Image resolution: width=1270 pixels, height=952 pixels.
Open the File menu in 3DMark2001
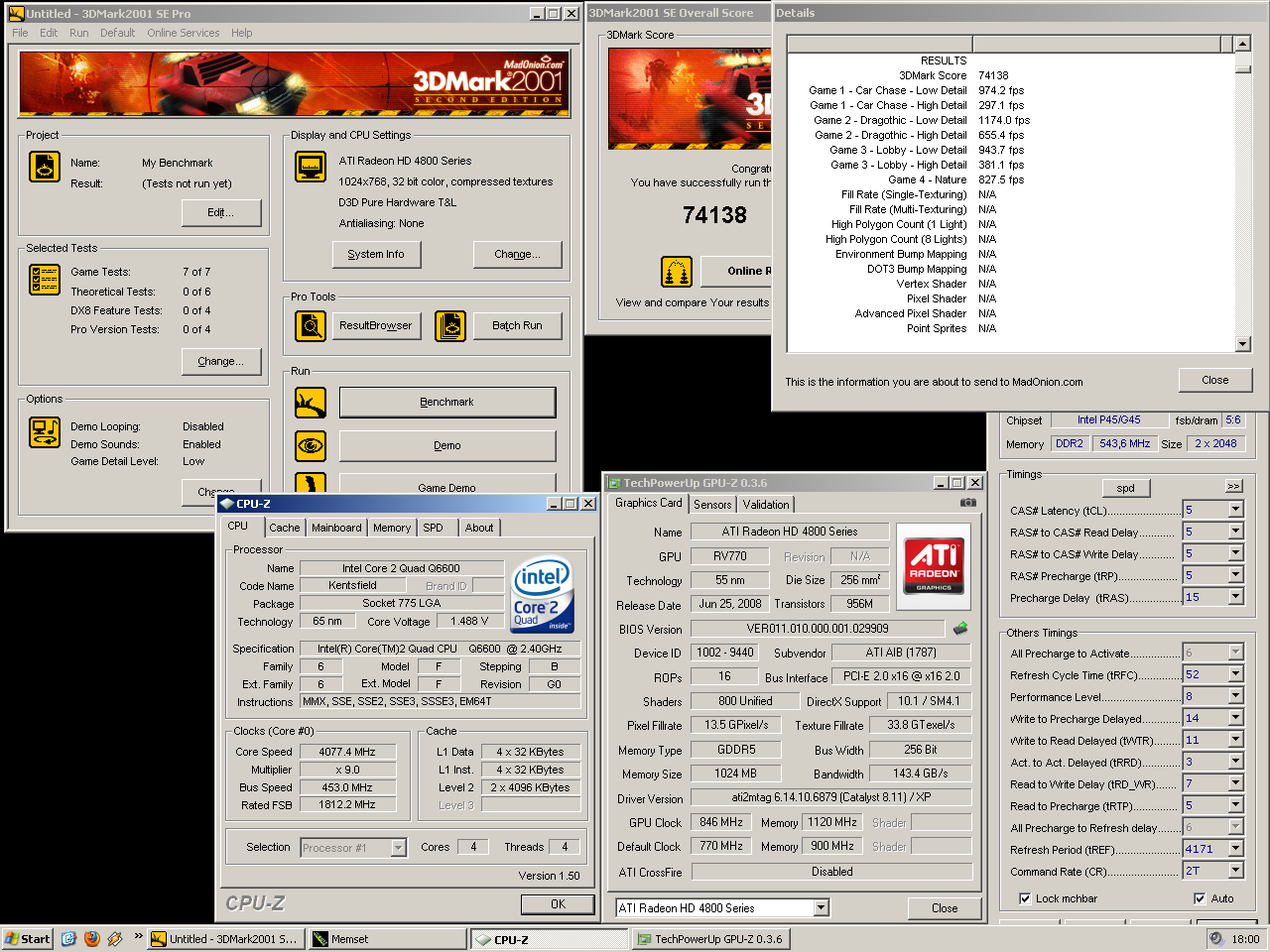click(20, 33)
